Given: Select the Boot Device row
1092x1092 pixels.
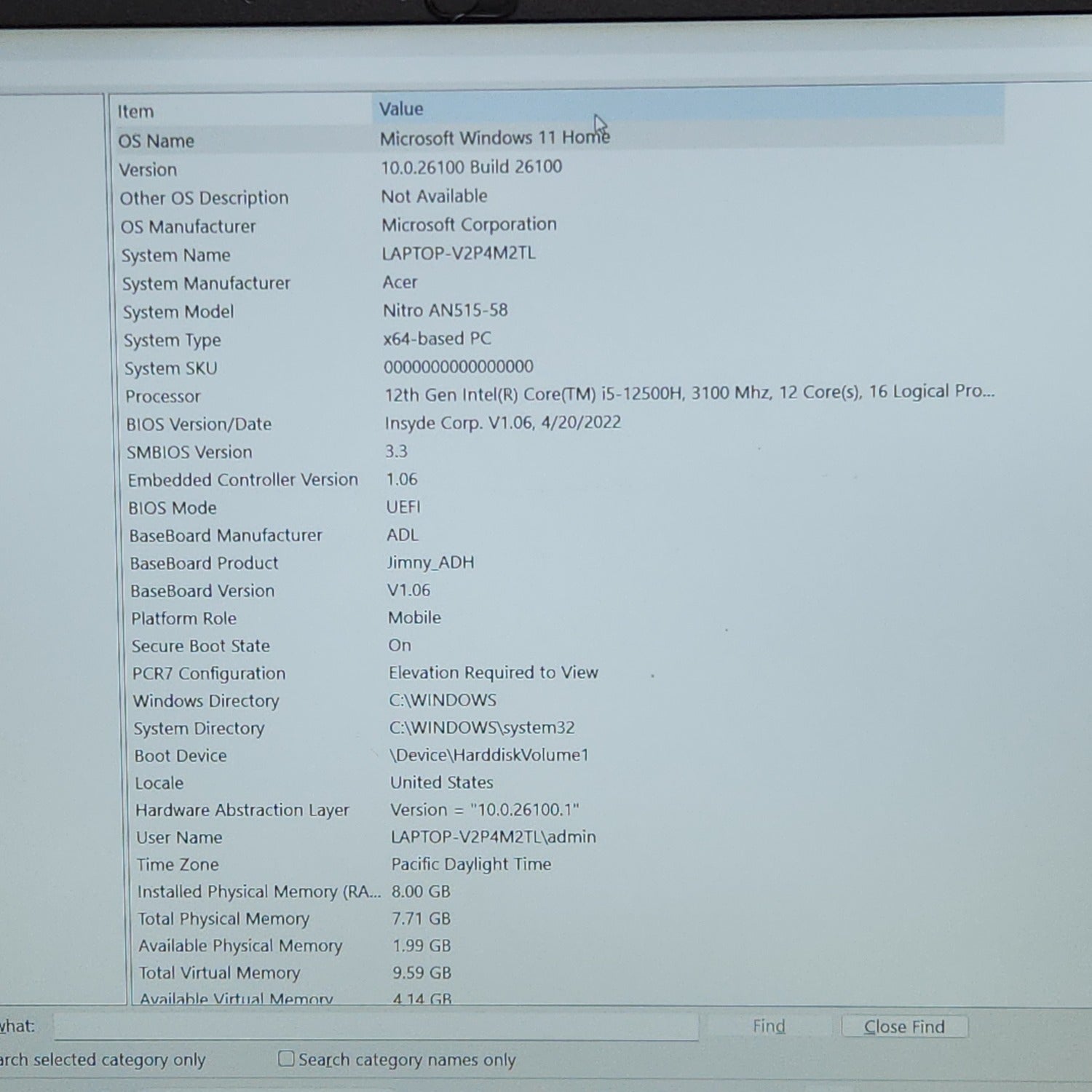Looking at the screenshot, I should 181,756.
